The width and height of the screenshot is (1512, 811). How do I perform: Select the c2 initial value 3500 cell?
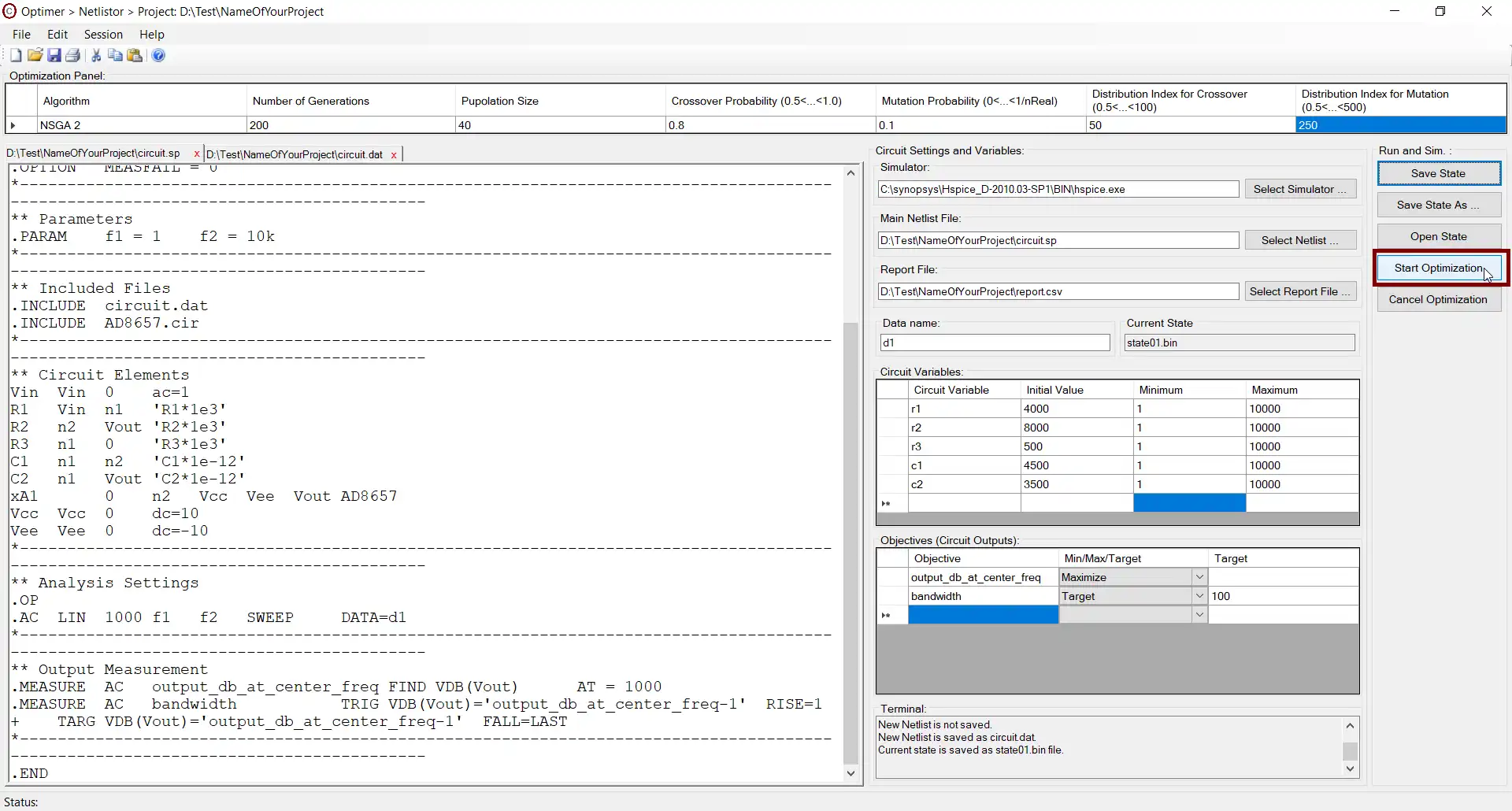(x=1077, y=484)
